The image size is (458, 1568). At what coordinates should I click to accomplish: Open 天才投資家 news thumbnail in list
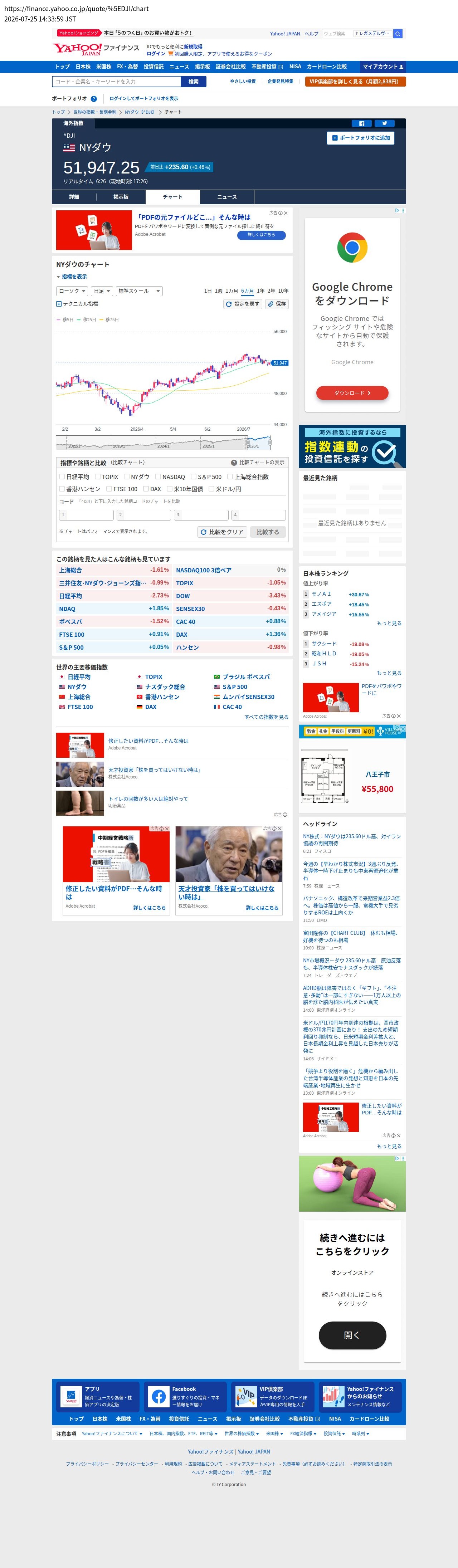(80, 774)
